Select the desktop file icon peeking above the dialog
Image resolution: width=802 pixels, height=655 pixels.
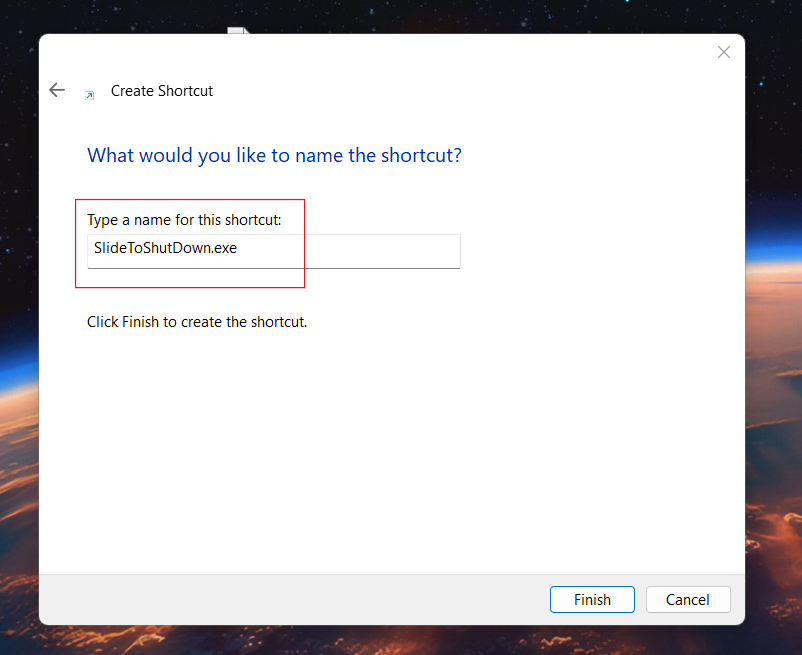pyautogui.click(x=237, y=30)
